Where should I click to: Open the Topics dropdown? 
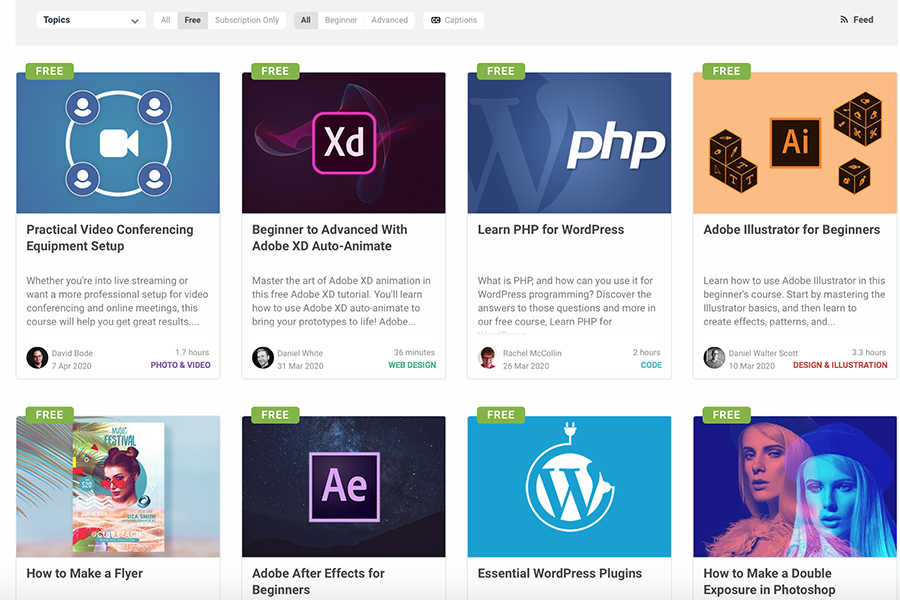tap(91, 20)
